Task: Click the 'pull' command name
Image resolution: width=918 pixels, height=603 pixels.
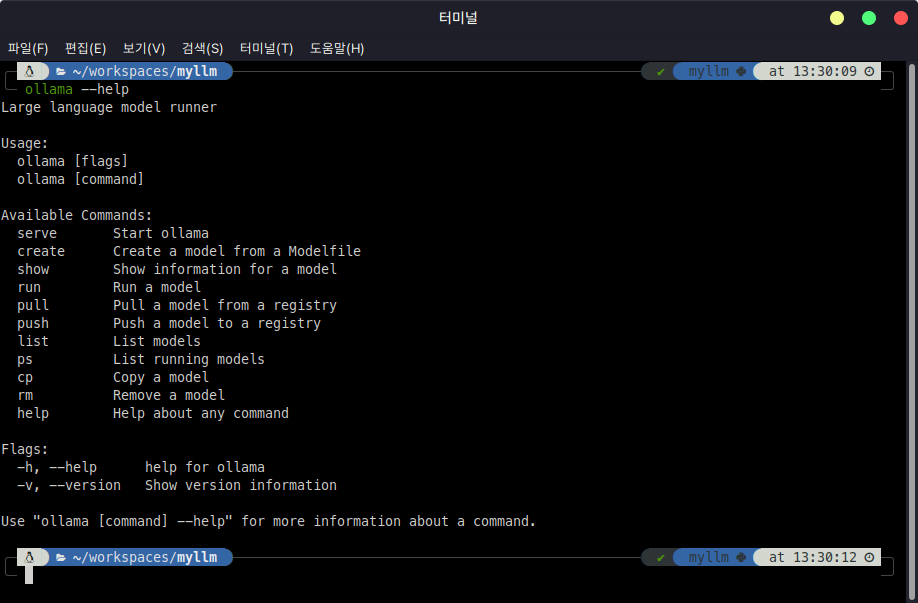Action: (x=33, y=306)
